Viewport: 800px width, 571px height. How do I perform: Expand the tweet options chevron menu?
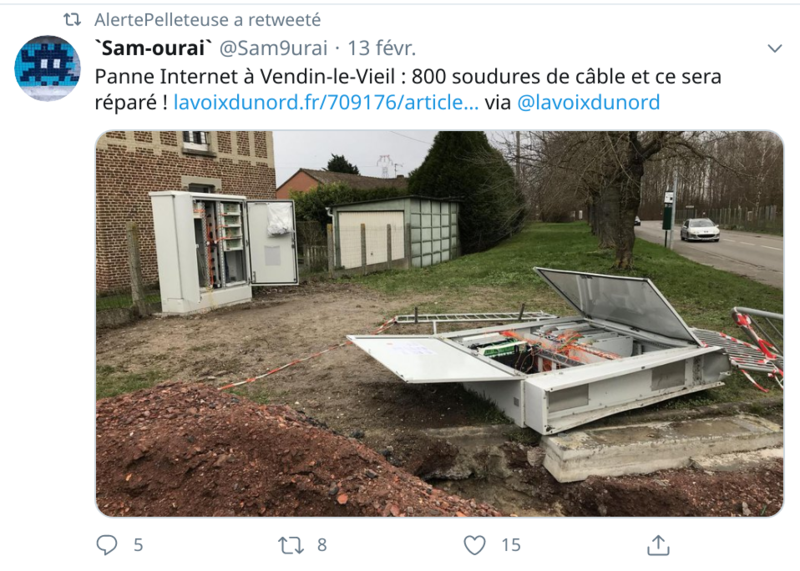(x=774, y=48)
